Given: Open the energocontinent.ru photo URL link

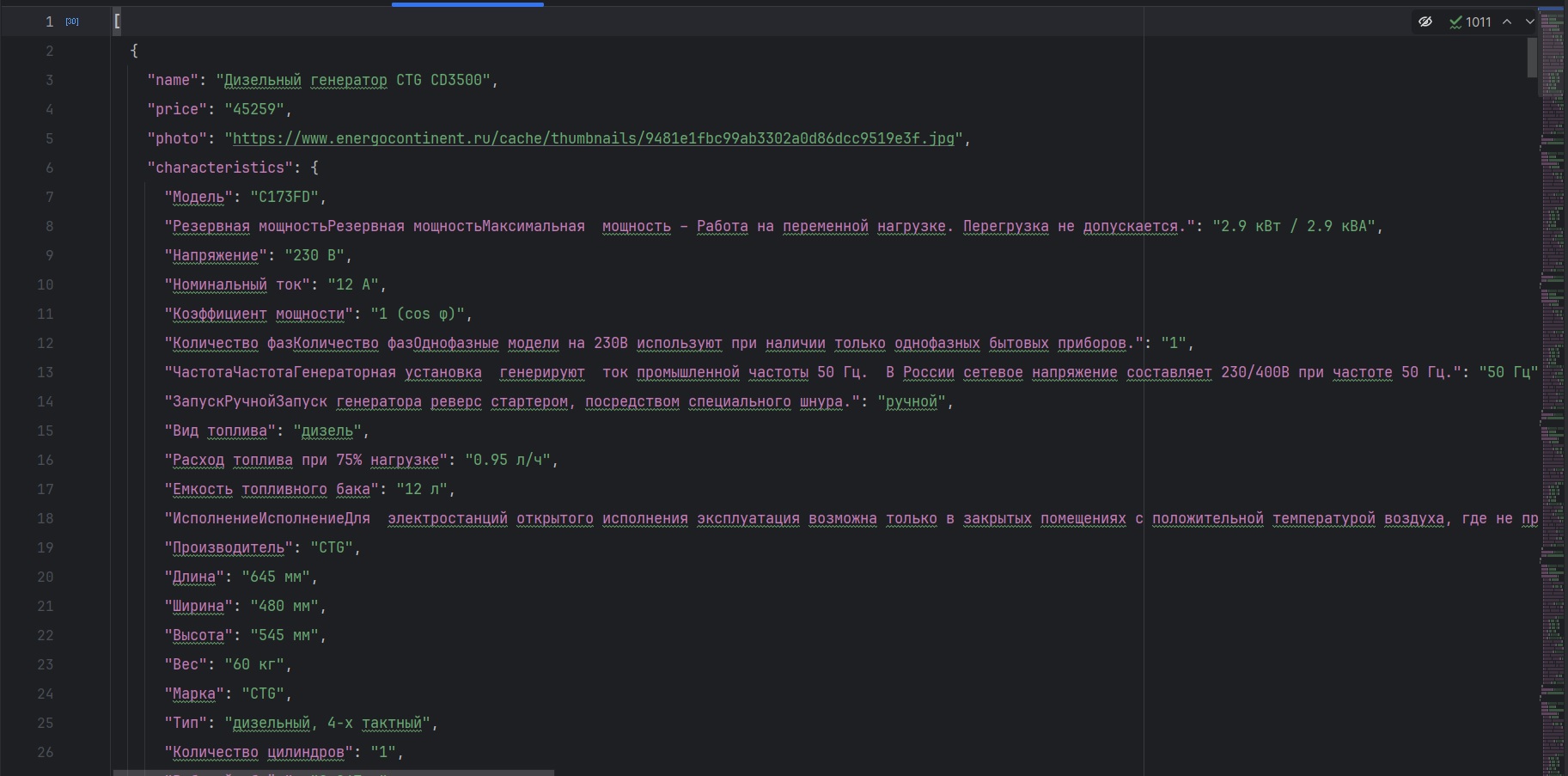Looking at the screenshot, I should pyautogui.click(x=593, y=138).
